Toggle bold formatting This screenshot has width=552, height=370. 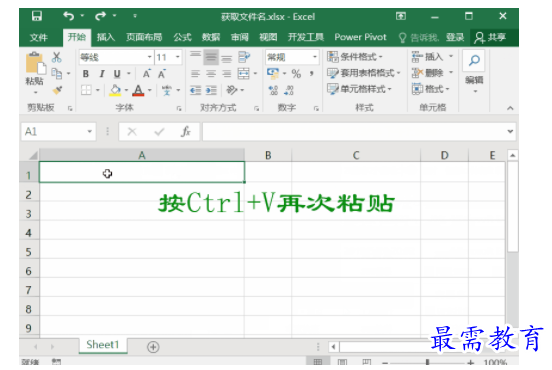[86, 74]
